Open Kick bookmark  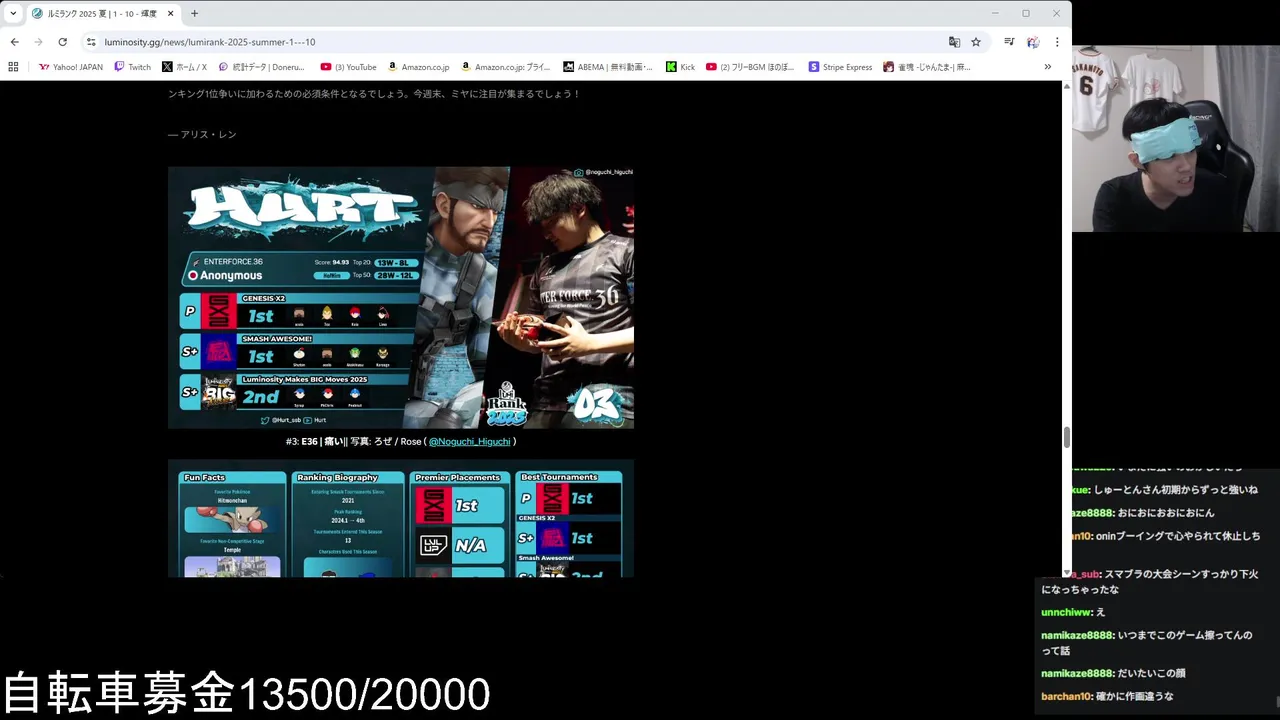point(680,67)
